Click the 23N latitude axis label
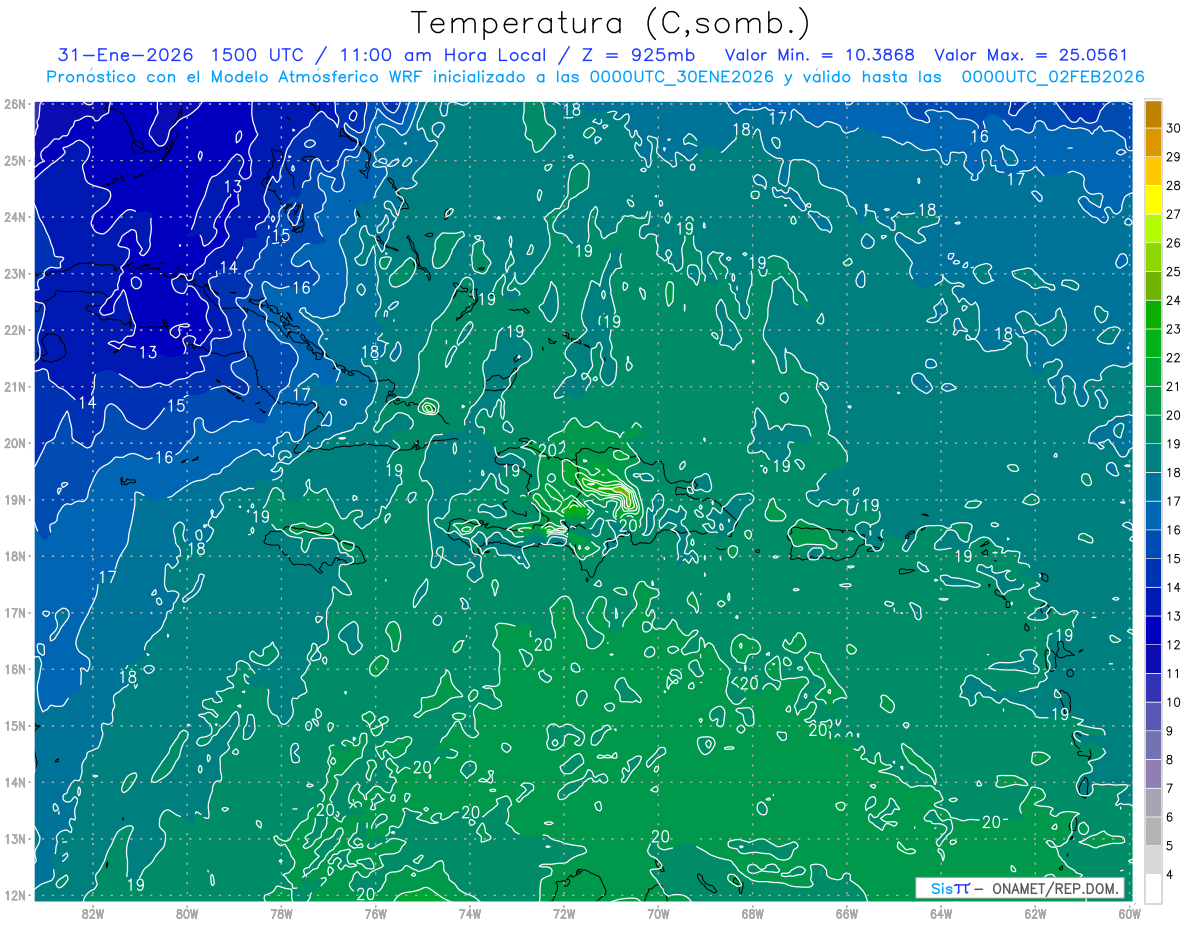 (x=15, y=274)
